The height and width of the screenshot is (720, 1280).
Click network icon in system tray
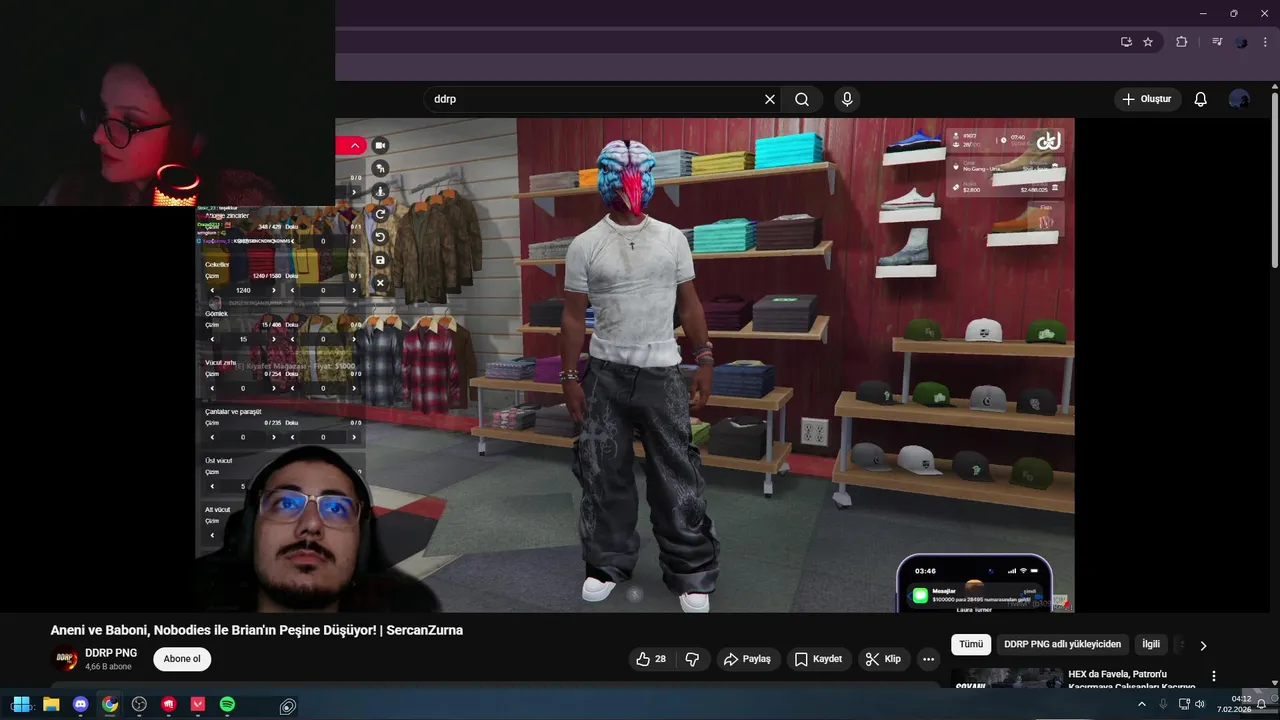coord(1184,704)
